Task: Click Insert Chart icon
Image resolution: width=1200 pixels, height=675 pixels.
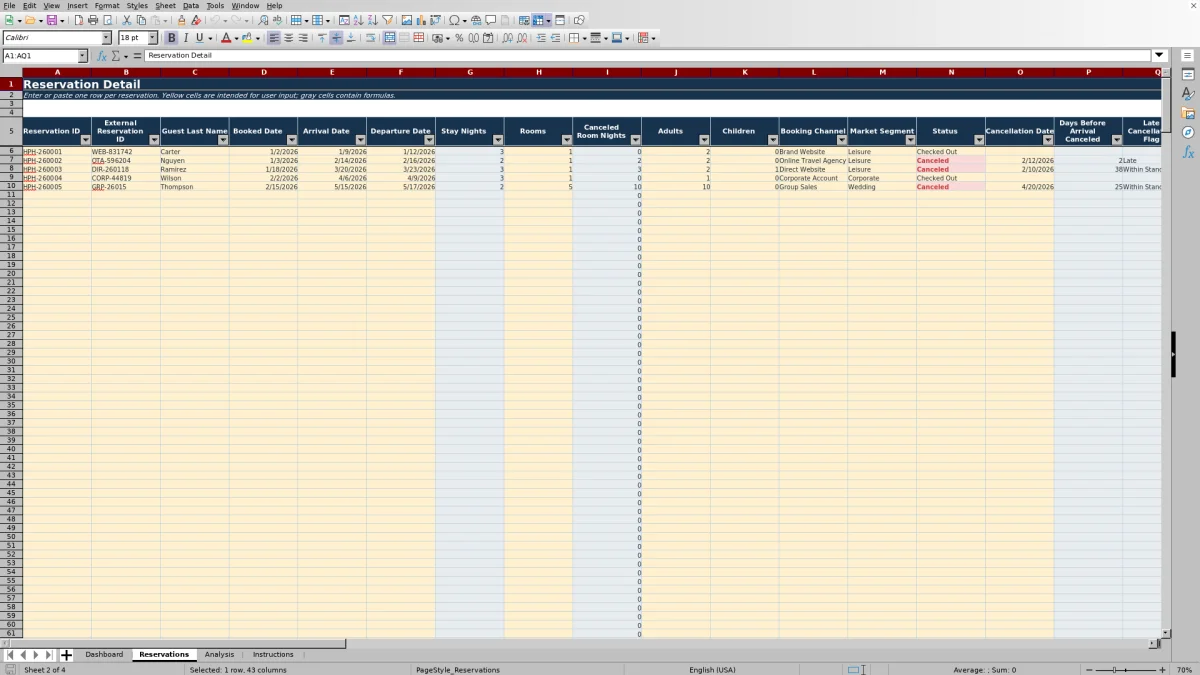Action: click(x=420, y=20)
